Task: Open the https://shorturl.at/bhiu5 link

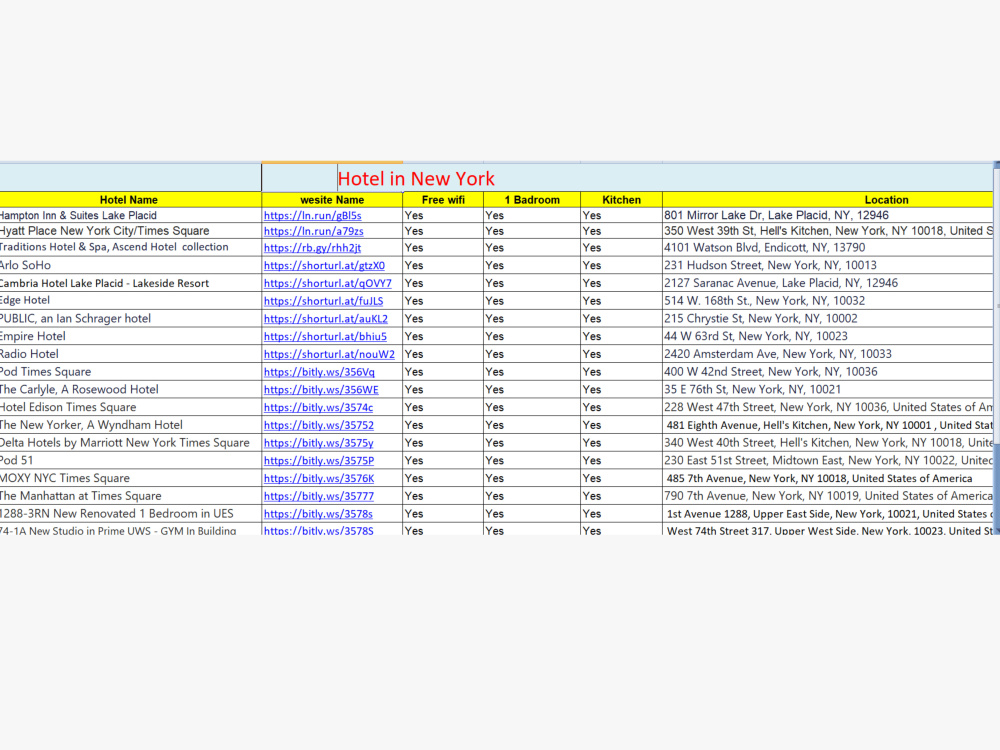Action: 325,336
